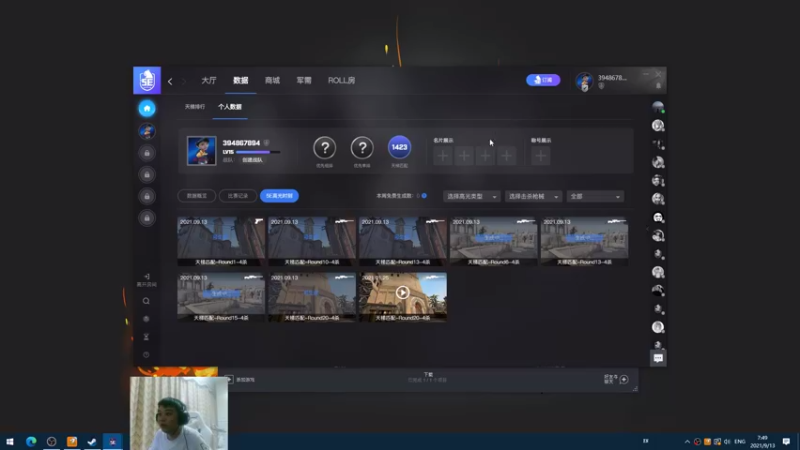Screen dimensions: 800x450
Task: Switch to the 5E app taskbar icon
Action: [x=113, y=441]
